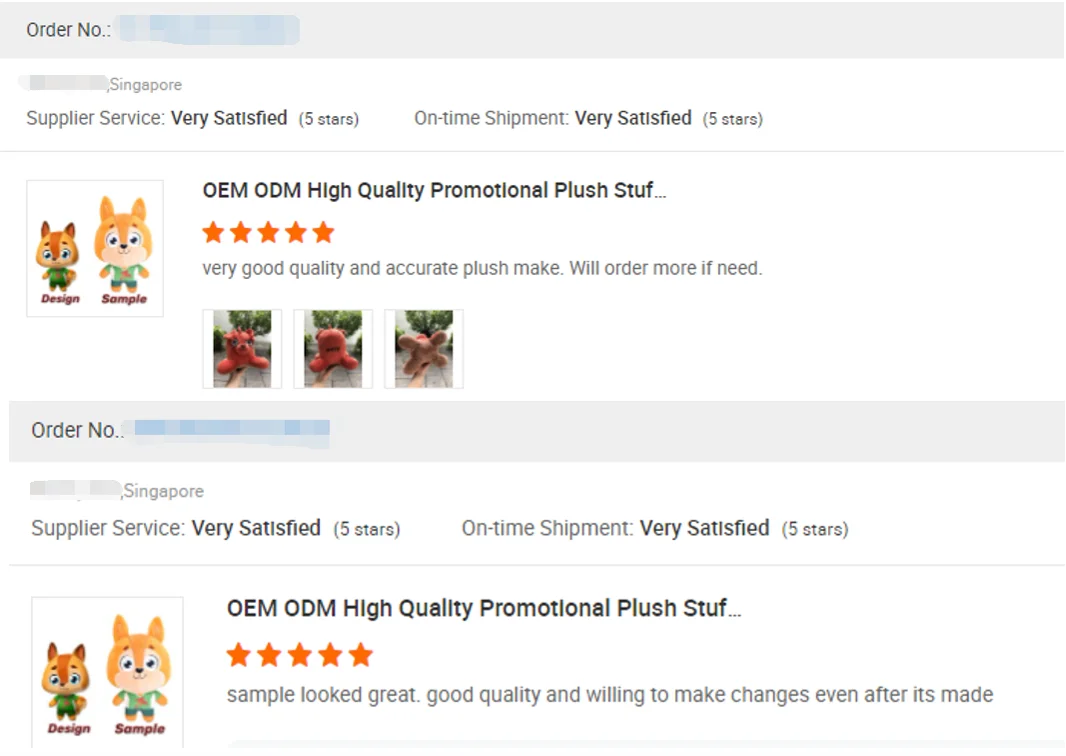This screenshot has height=756, width=1066.
Task: Open the left review photo of red plush
Action: [242, 348]
